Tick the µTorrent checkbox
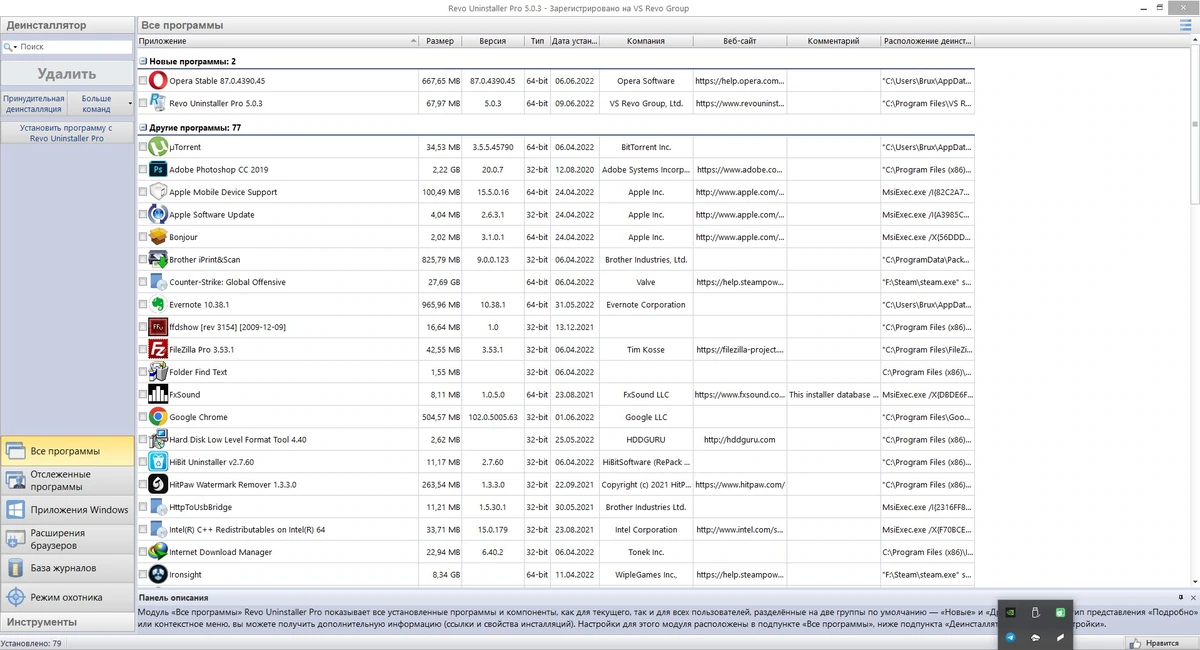The image size is (1200, 650). 143,147
